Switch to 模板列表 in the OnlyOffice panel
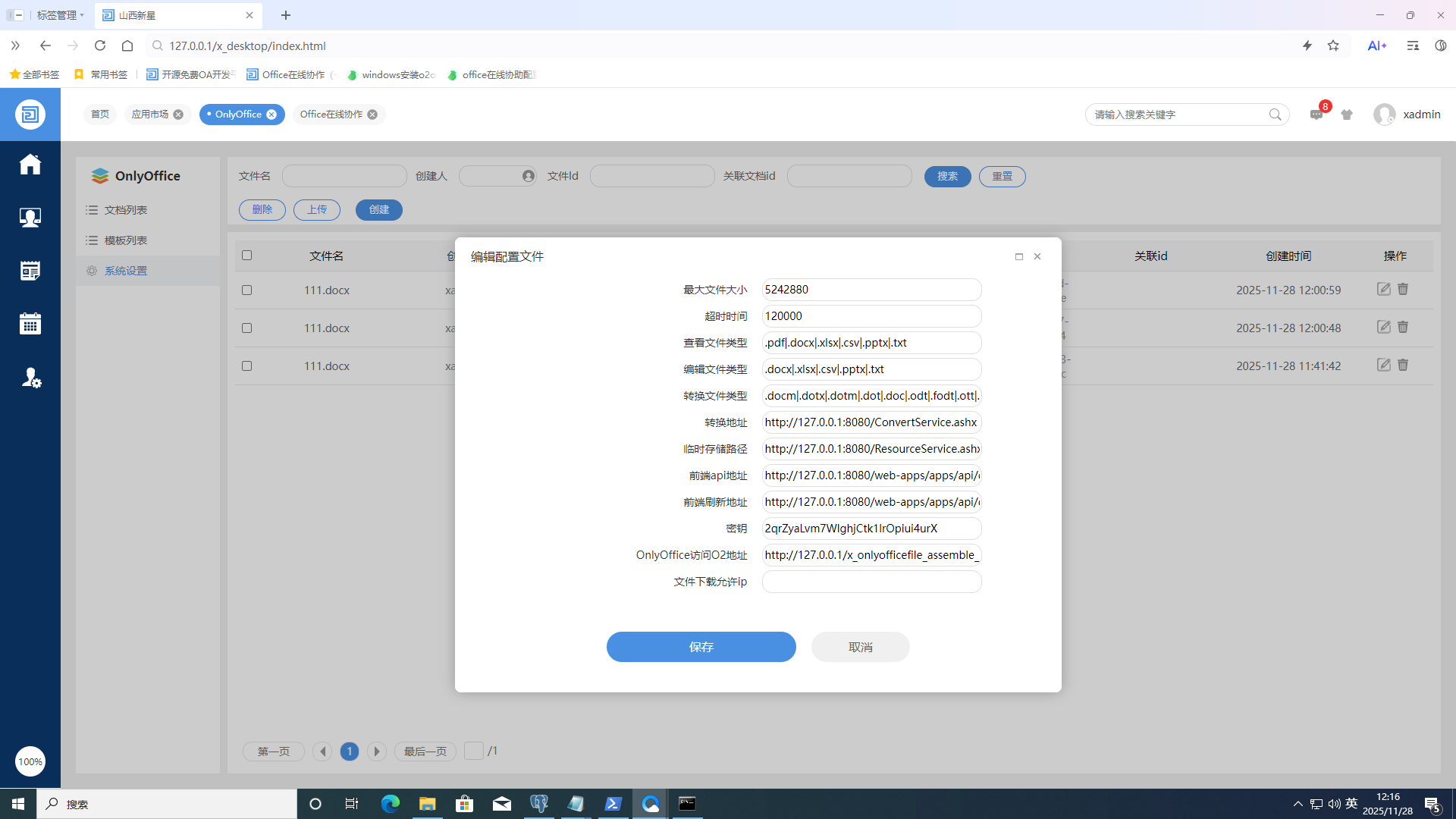Image resolution: width=1456 pixels, height=819 pixels. click(125, 240)
